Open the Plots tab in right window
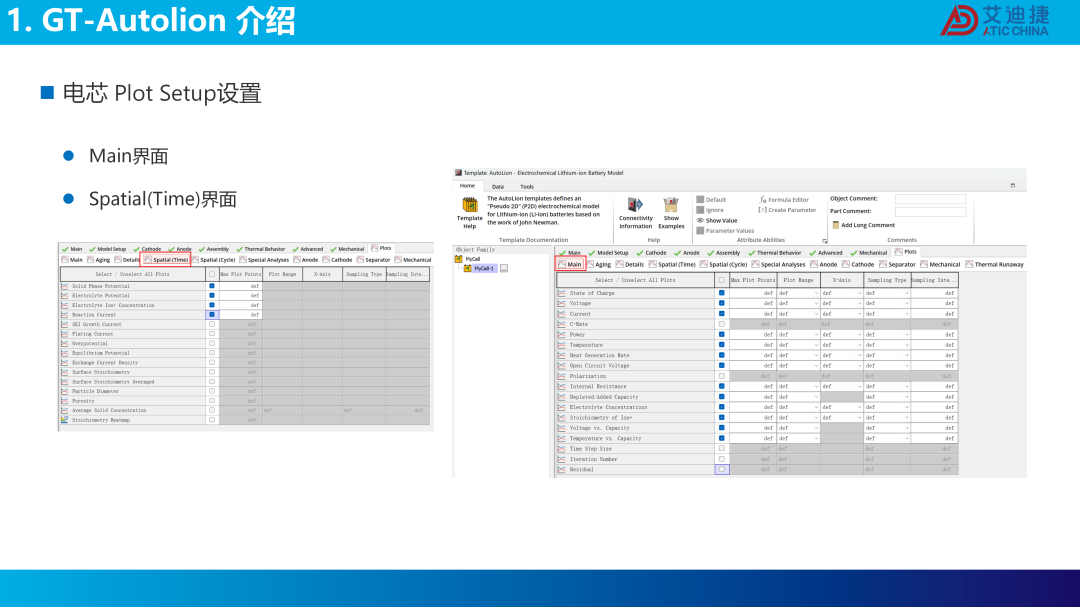Screen dimensions: 1080x607 click(906, 252)
